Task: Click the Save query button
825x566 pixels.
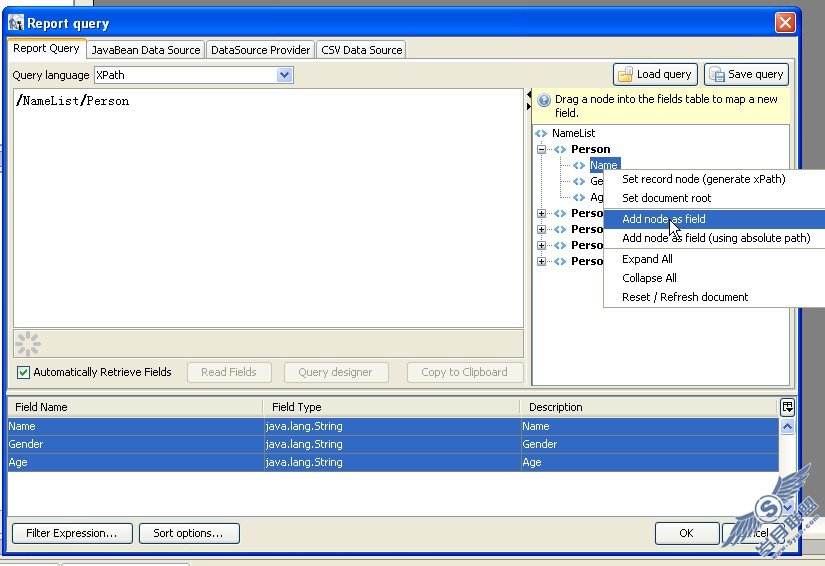Action: point(746,75)
